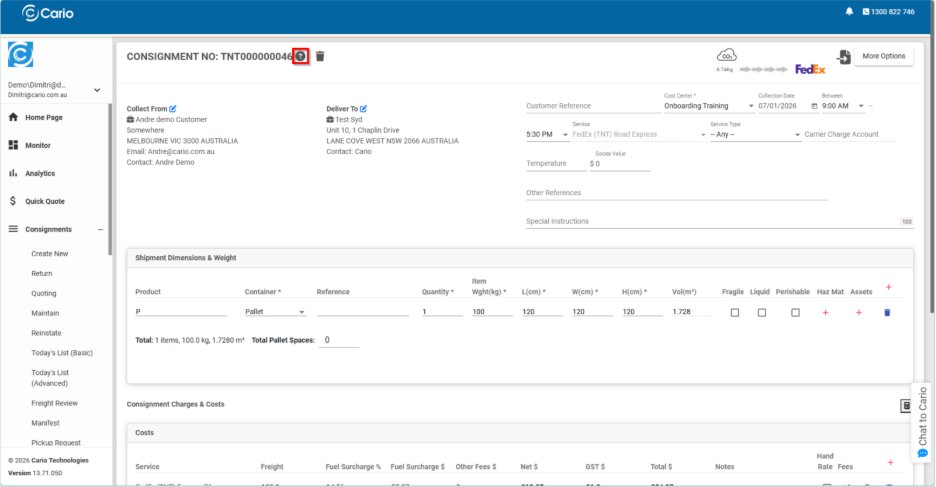Add Haz Mat details with plus icon
The image size is (936, 487).
(825, 313)
